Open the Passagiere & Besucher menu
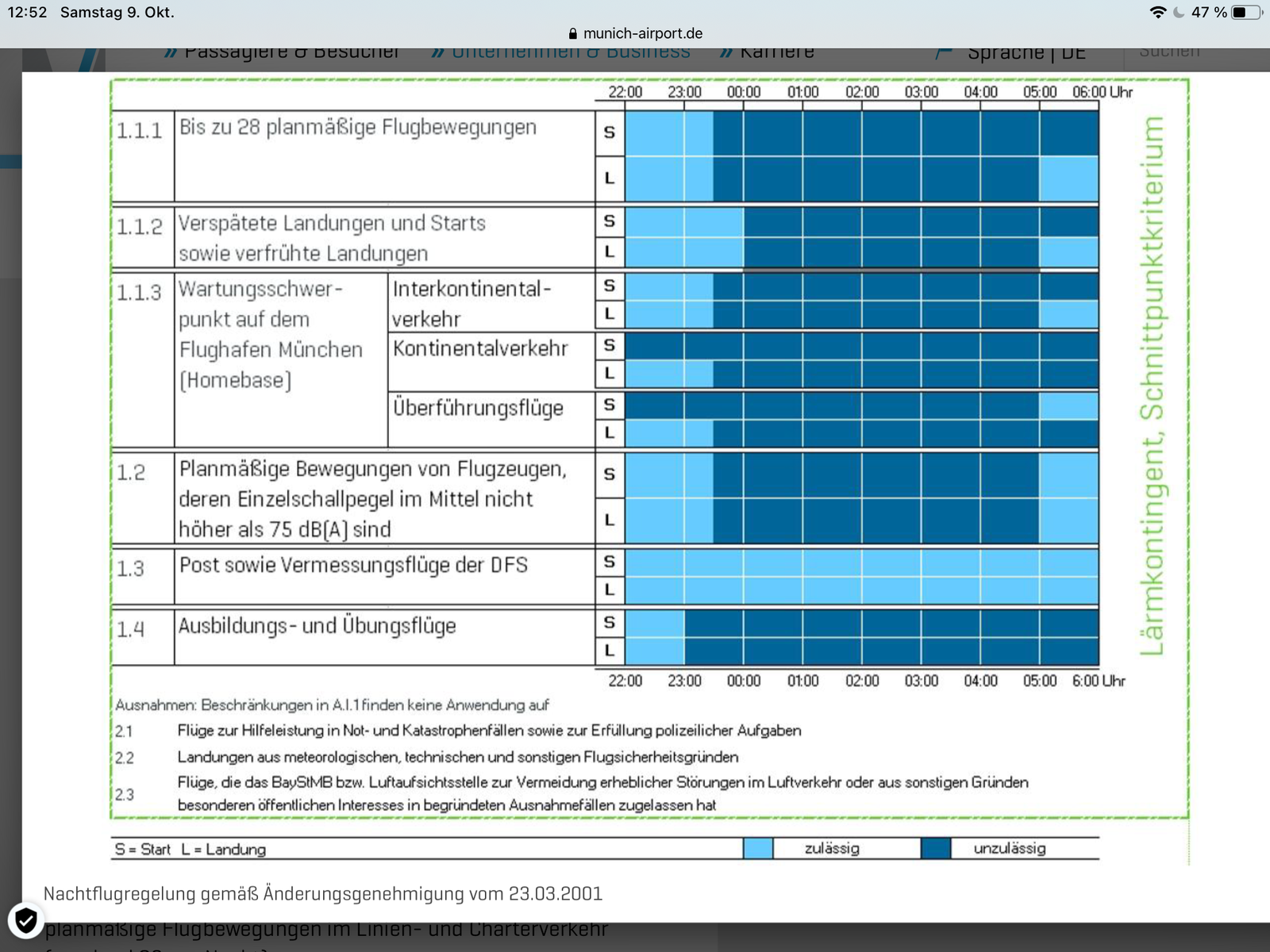Screen dimensions: 1270x952 (292, 53)
